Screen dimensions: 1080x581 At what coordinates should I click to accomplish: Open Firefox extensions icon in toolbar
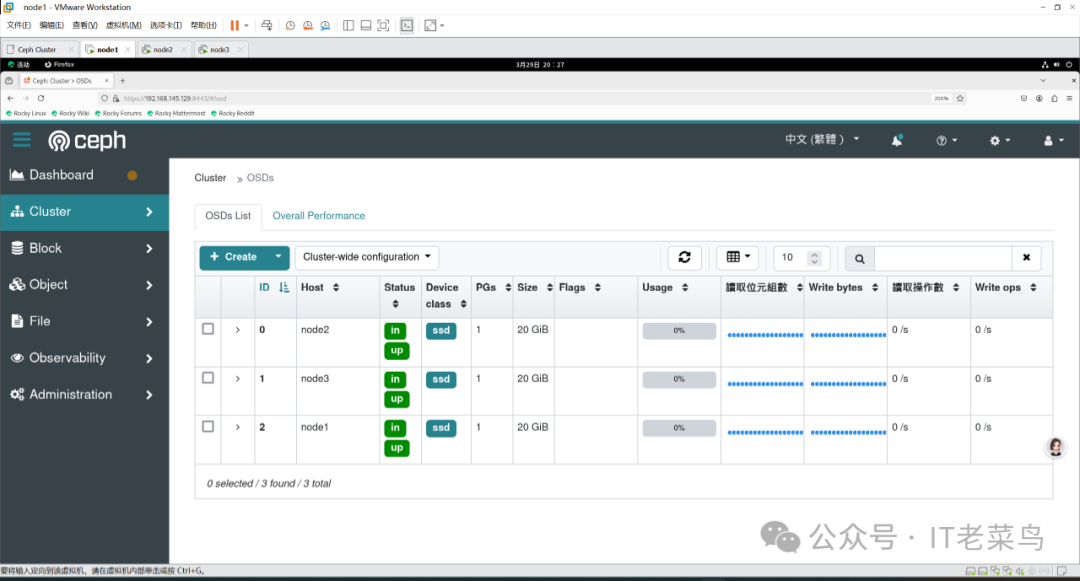click(x=1054, y=98)
